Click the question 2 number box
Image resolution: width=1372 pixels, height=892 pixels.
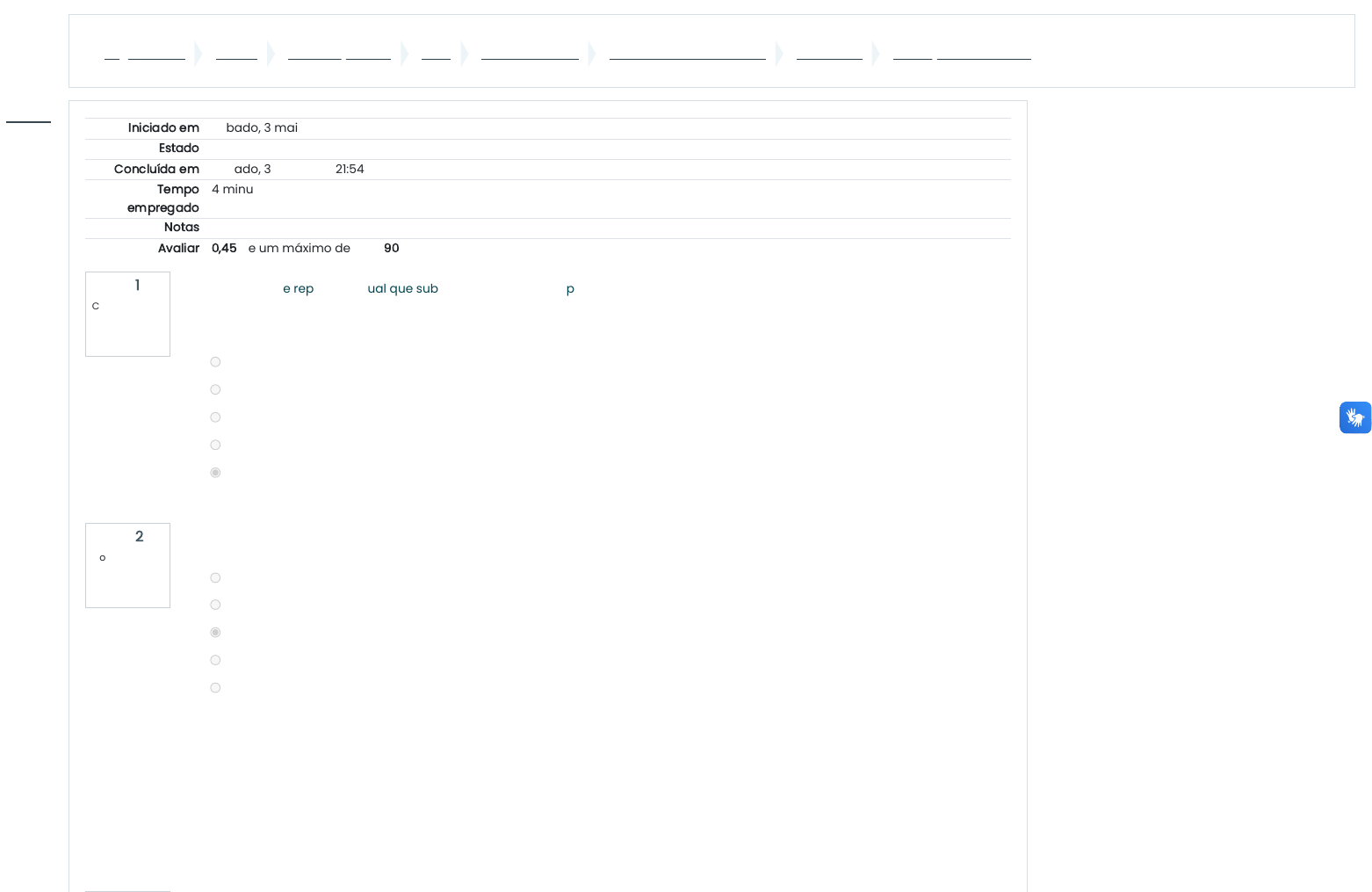[x=127, y=565]
